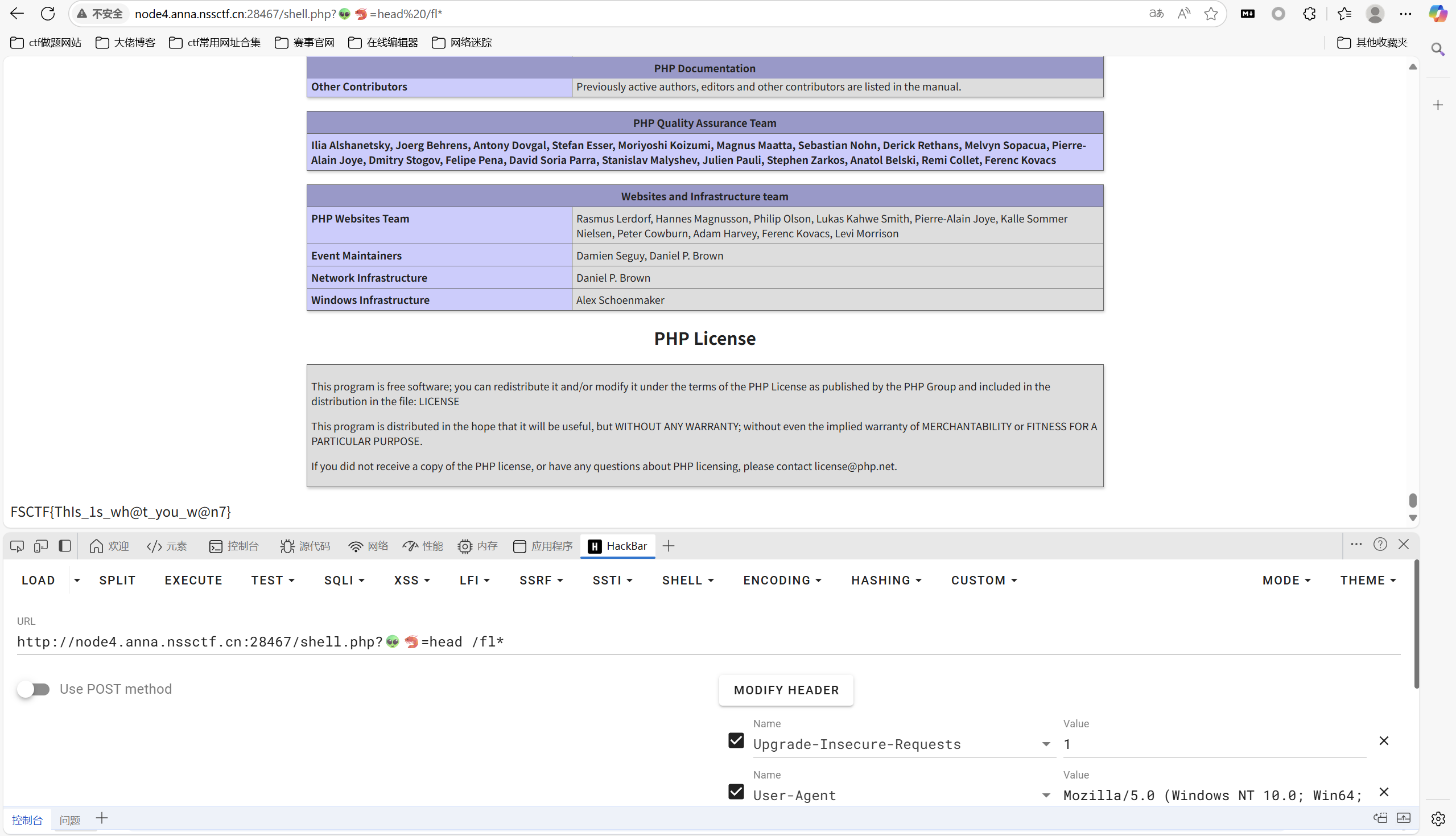Reload the page with refresh icon
This screenshot has height=836, width=1456.
click(x=48, y=14)
